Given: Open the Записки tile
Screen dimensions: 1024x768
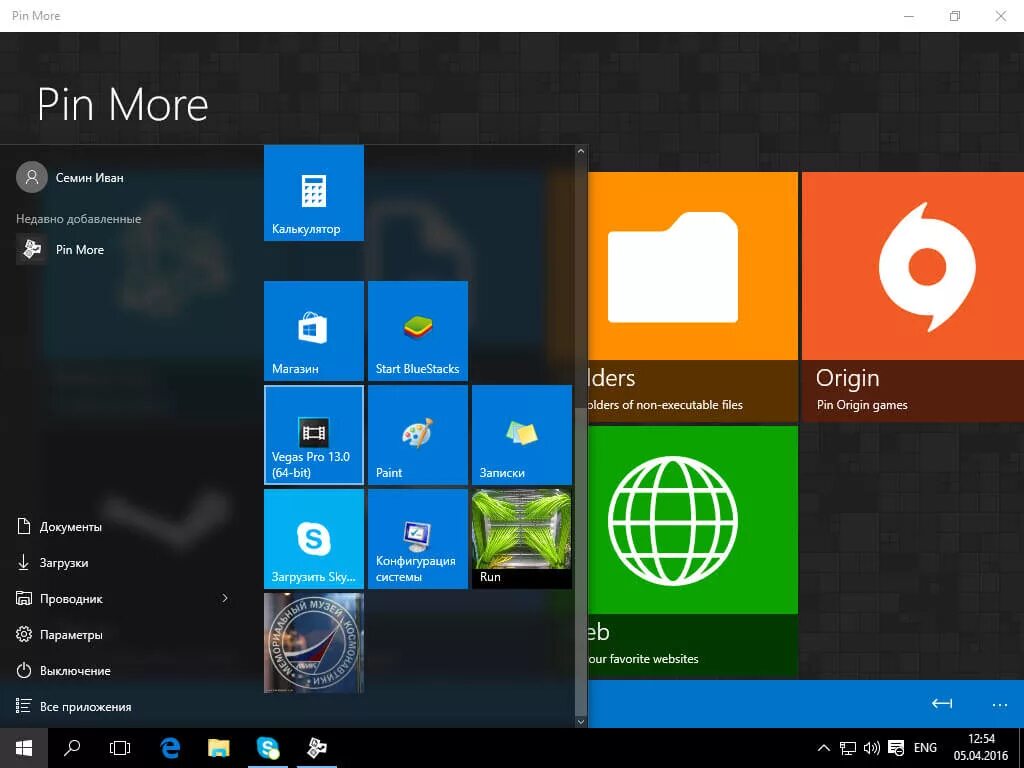Looking at the screenshot, I should (521, 435).
